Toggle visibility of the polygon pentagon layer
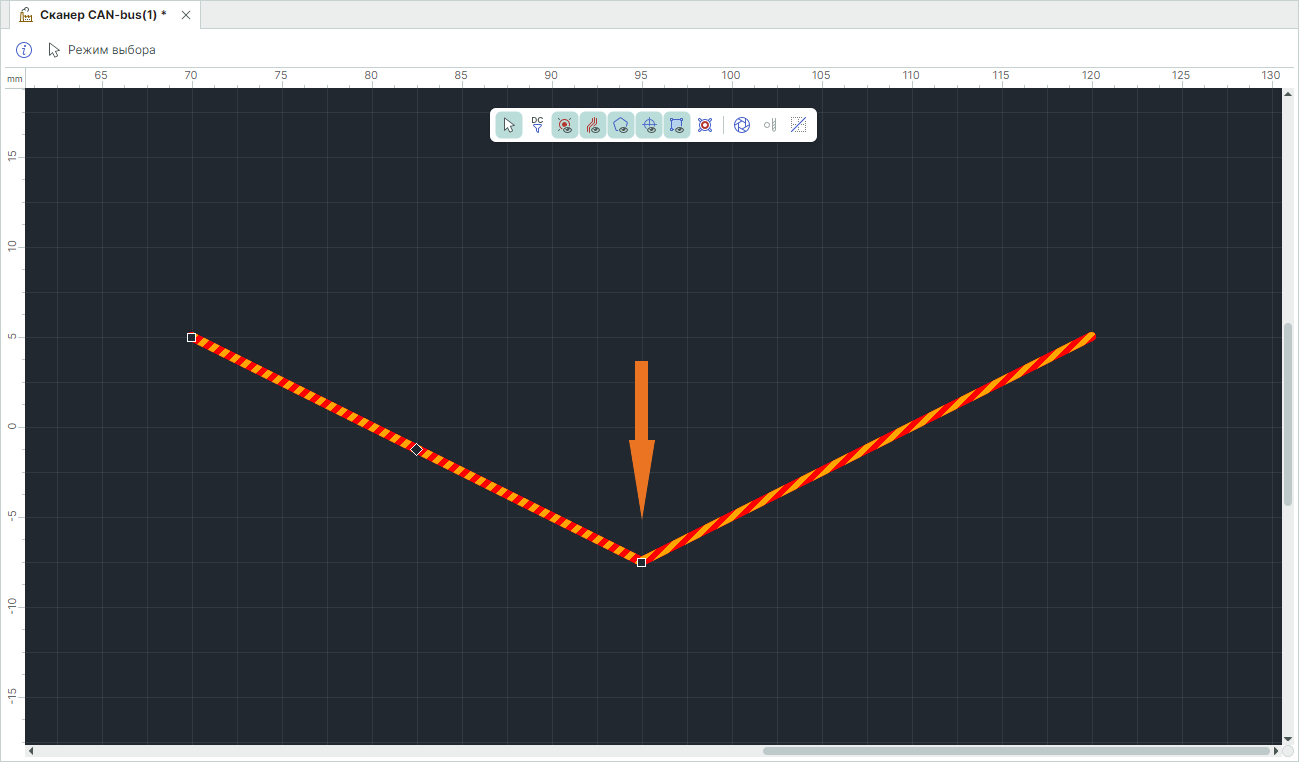1299x762 pixels. [x=621, y=125]
